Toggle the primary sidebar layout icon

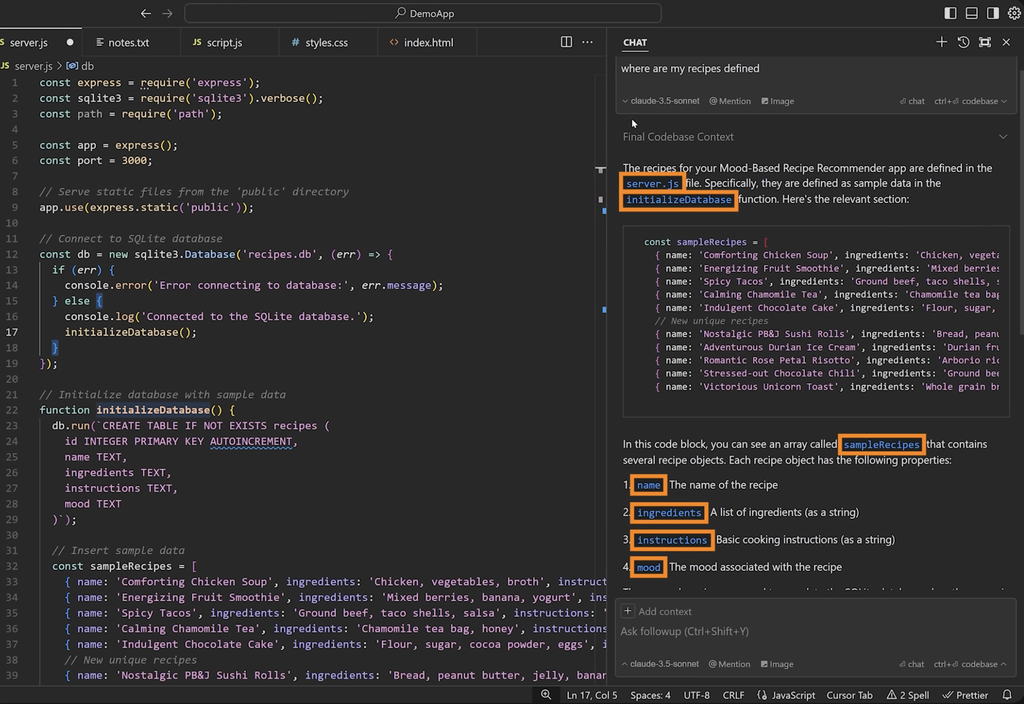pos(950,13)
